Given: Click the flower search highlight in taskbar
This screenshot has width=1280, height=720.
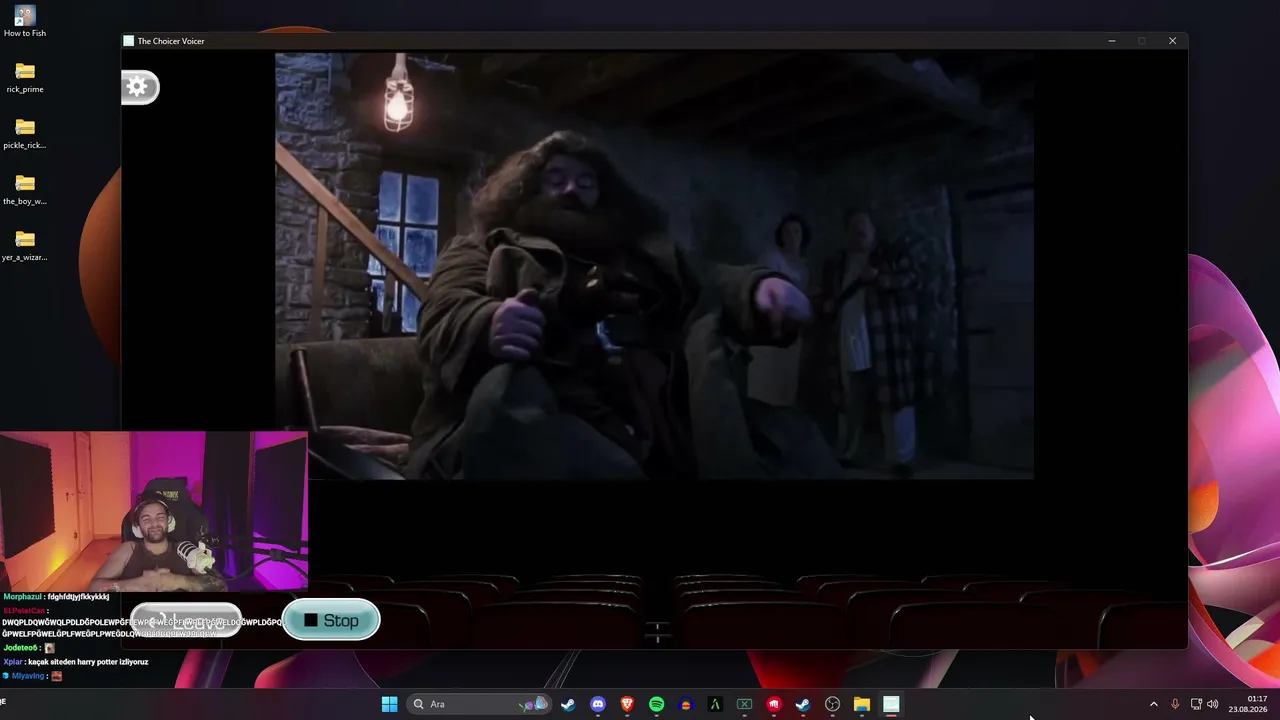Looking at the screenshot, I should click(x=534, y=704).
